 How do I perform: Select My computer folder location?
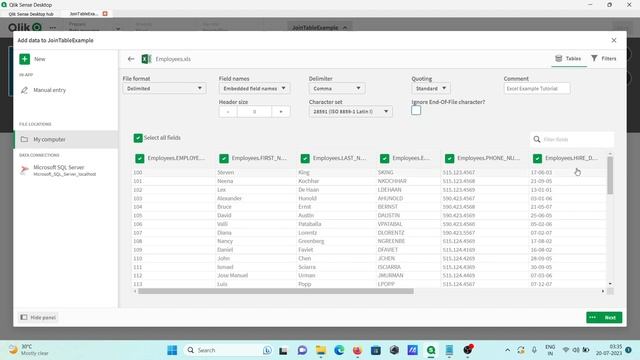click(65, 139)
